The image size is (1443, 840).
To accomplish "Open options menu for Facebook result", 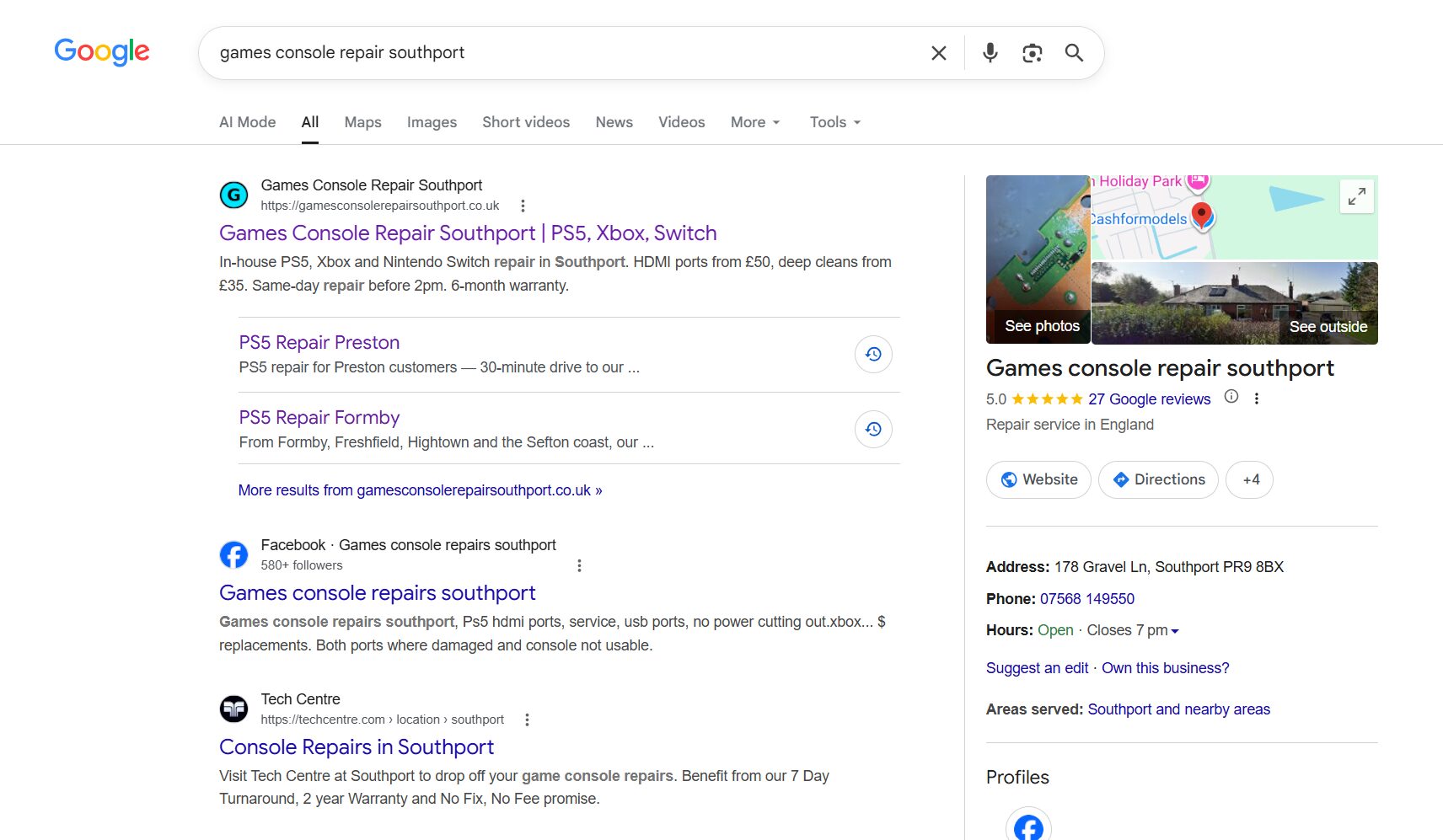I will 579,565.
